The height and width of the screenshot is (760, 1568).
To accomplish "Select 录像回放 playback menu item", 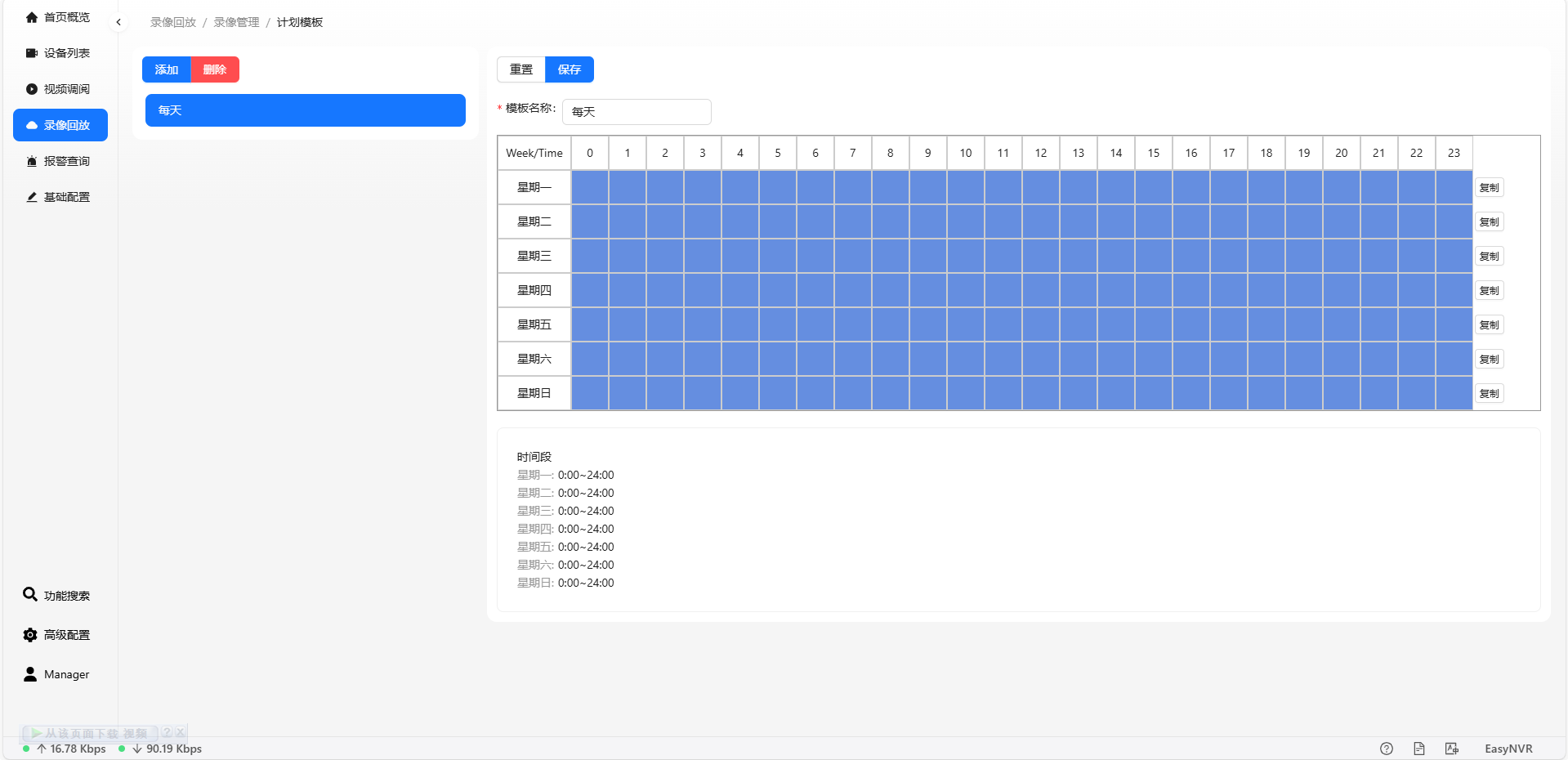I will pos(60,125).
